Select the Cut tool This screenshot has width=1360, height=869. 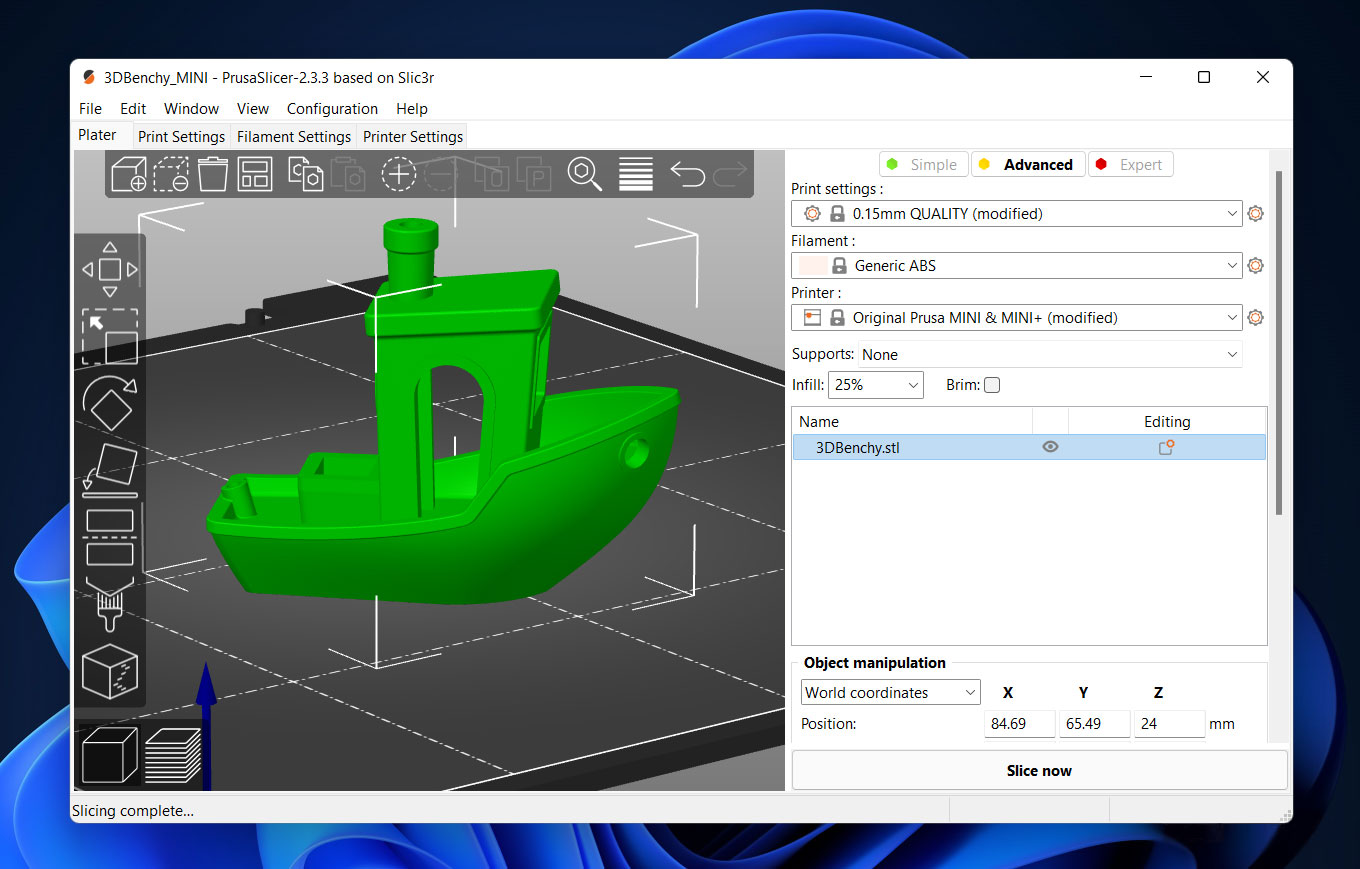[109, 537]
